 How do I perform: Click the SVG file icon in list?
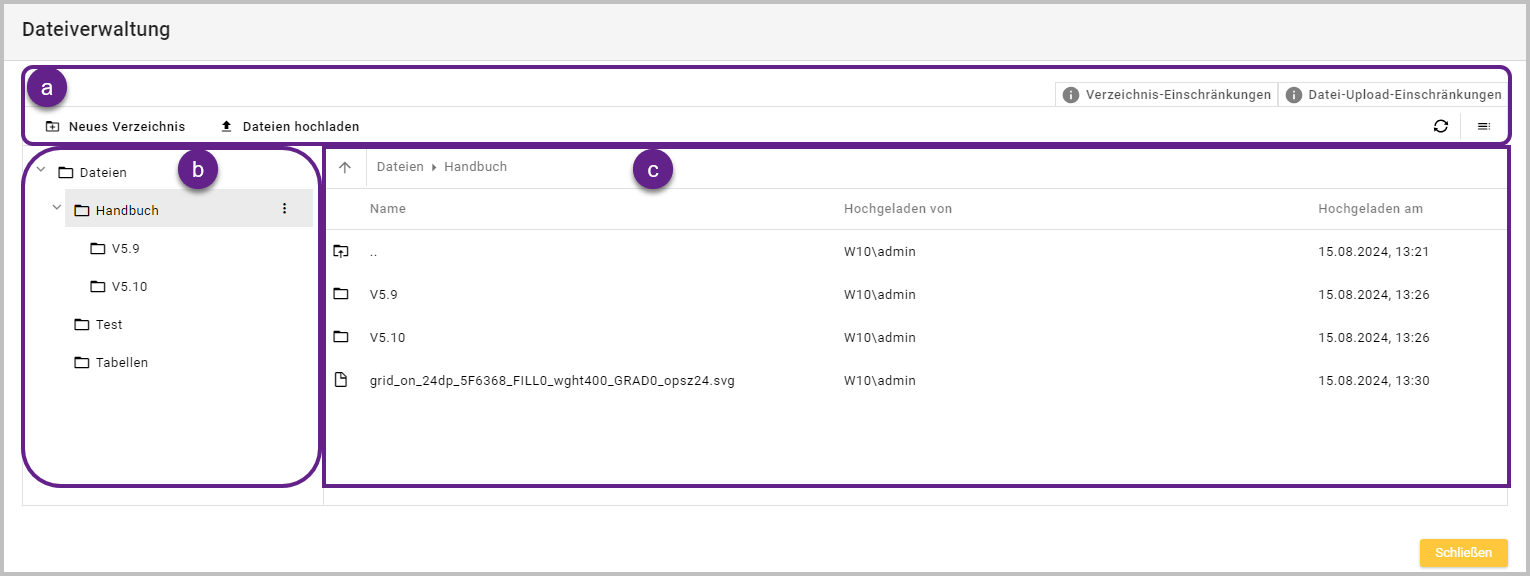341,380
